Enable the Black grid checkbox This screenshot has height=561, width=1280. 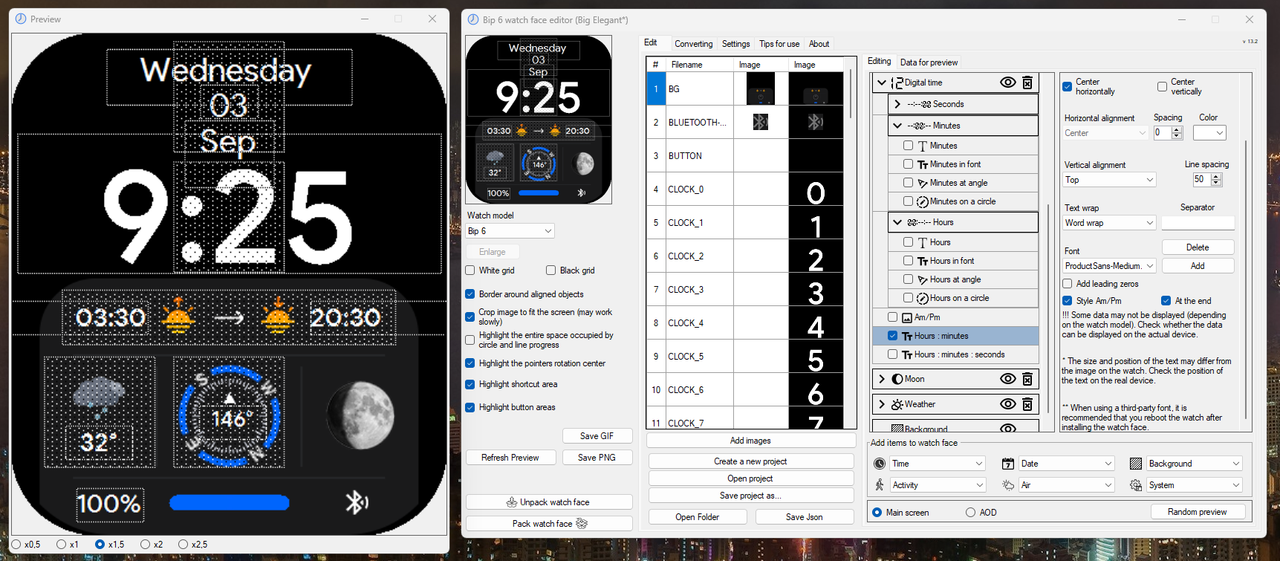coord(551,270)
